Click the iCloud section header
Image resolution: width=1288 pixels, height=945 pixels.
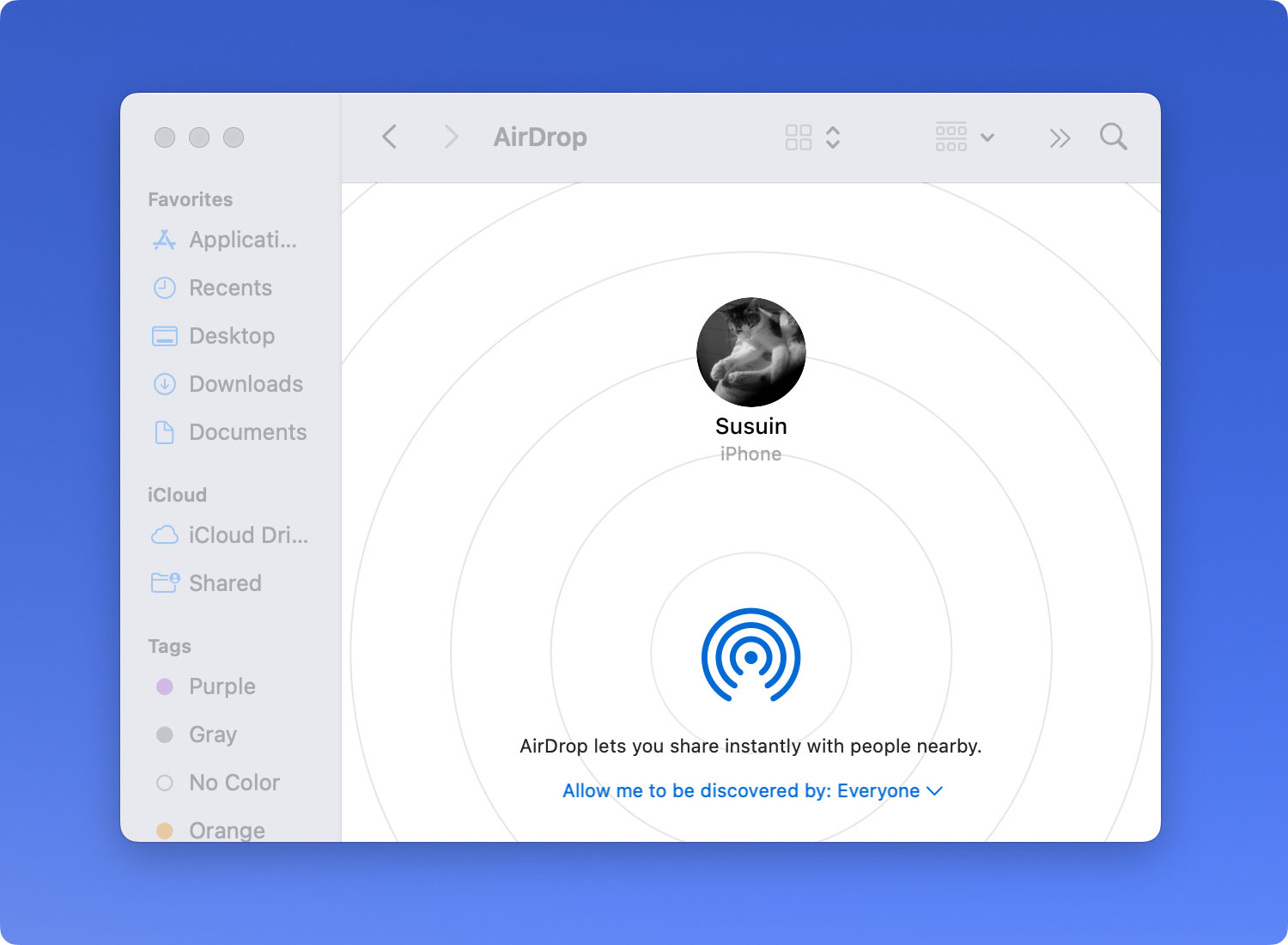click(177, 495)
